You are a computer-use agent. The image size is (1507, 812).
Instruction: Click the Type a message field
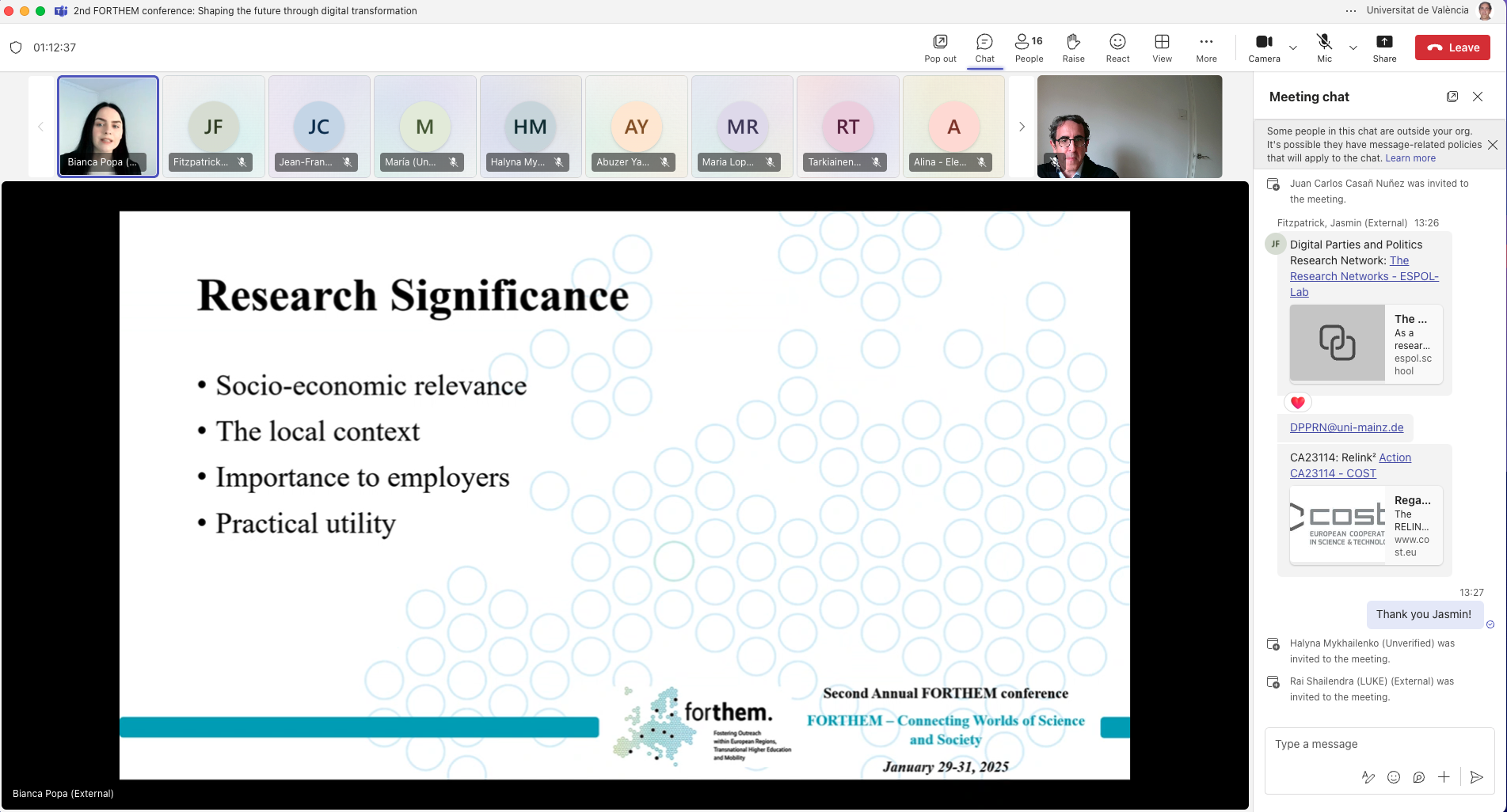[1378, 744]
